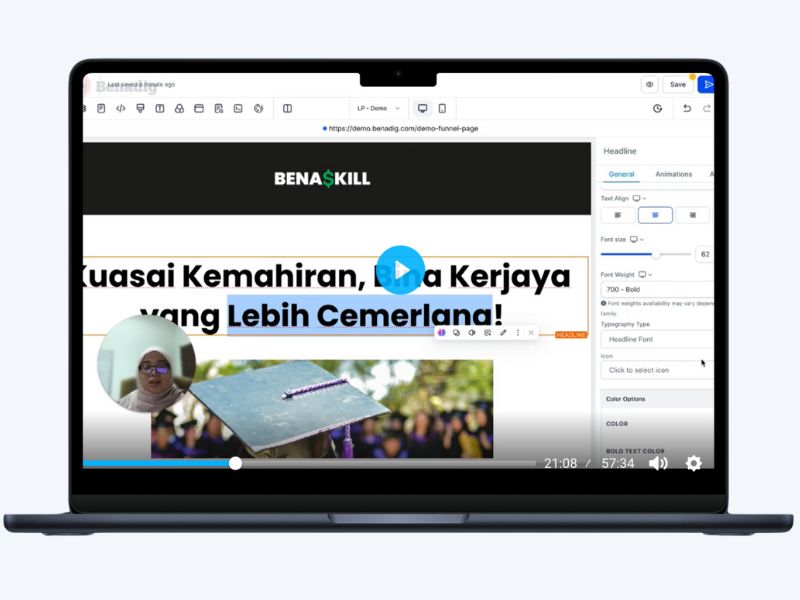
Task: Switch to mobile view mode
Action: coord(442,108)
